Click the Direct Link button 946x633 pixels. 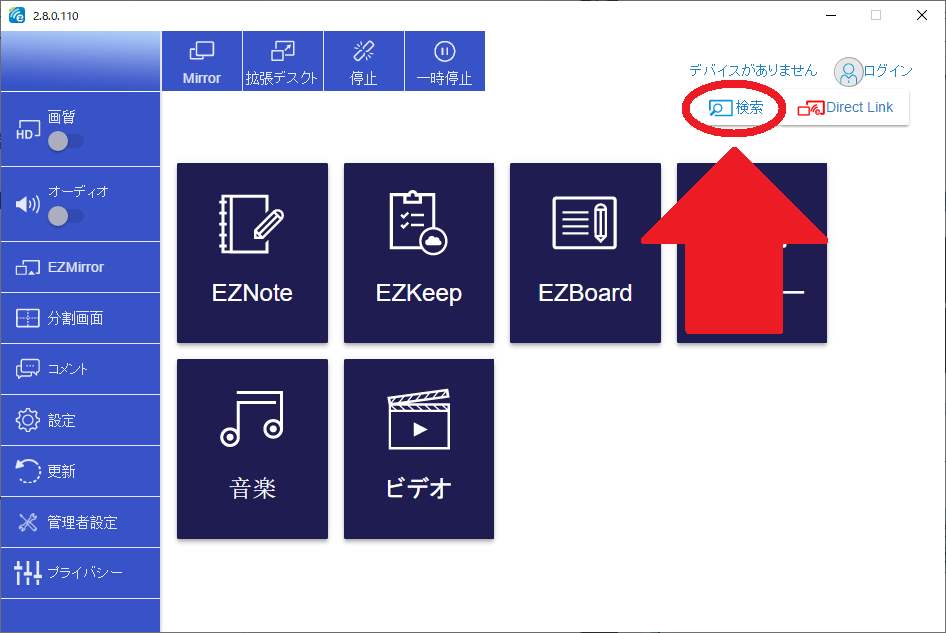point(846,108)
